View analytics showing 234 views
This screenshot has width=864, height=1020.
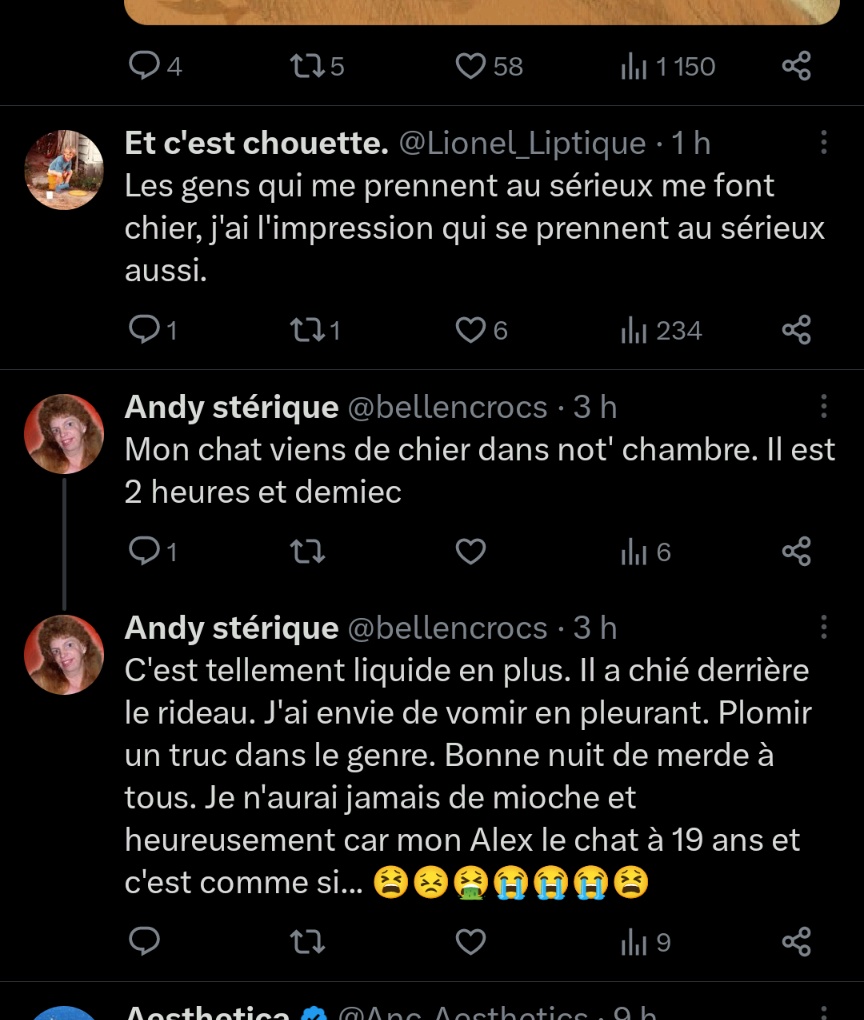click(x=661, y=330)
